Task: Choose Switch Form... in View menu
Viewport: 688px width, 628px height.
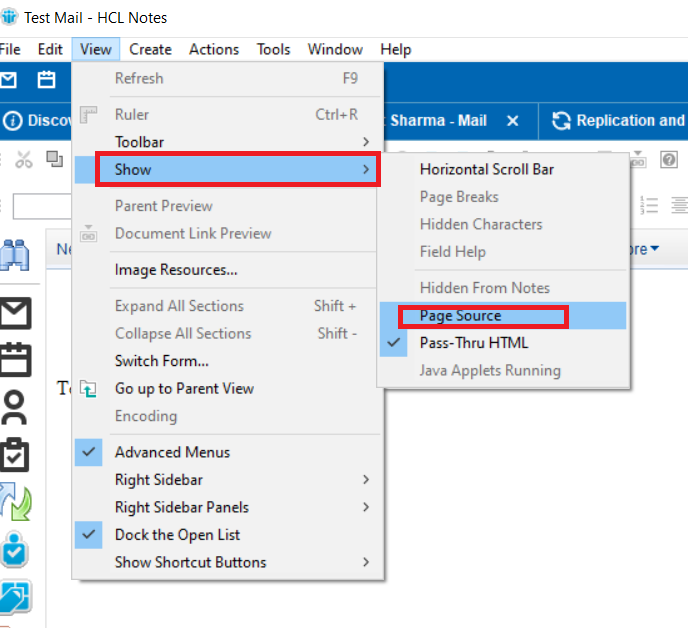Action: point(161,361)
